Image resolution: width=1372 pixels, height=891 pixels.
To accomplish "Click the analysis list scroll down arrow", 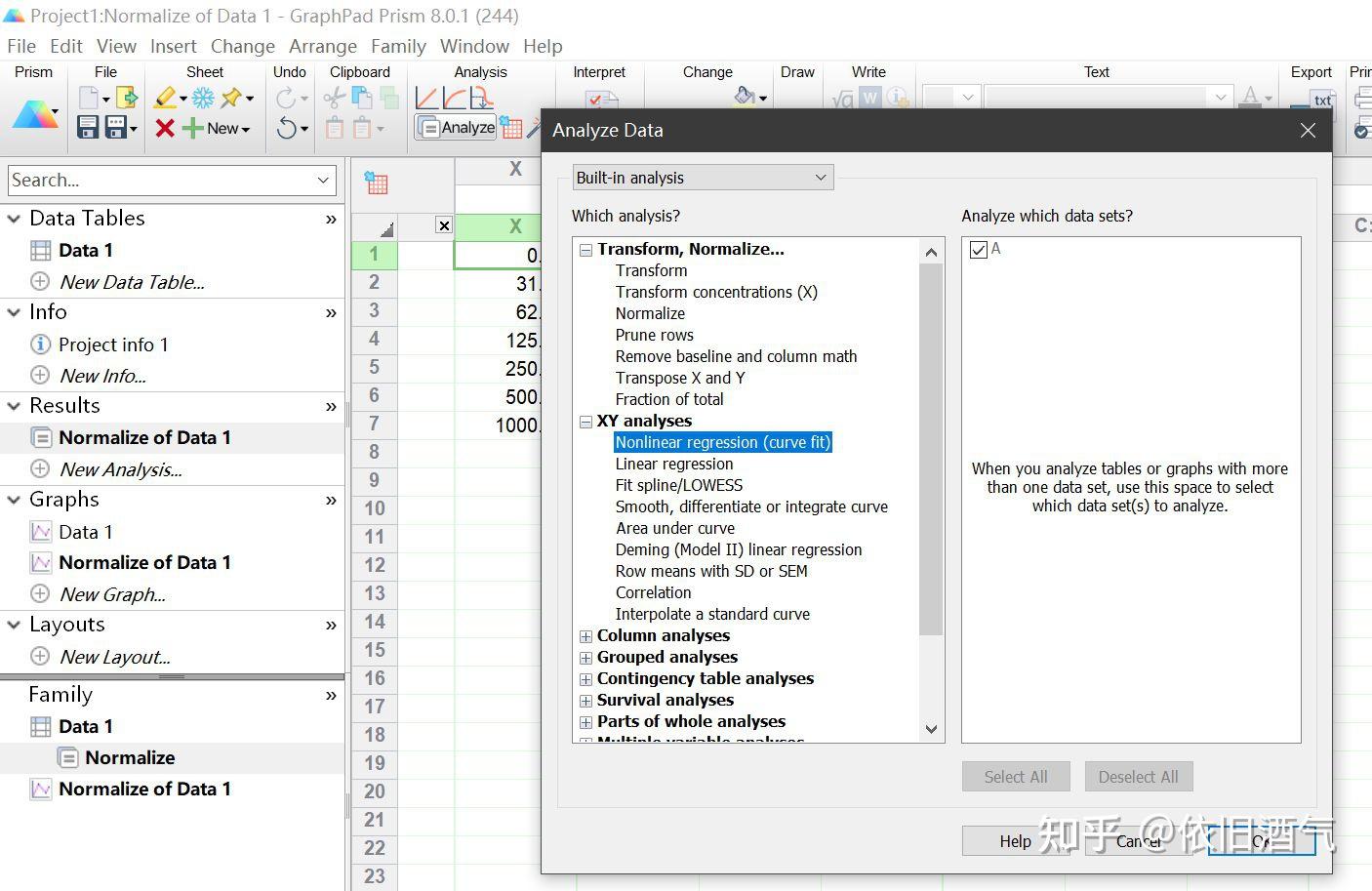I will [x=931, y=729].
